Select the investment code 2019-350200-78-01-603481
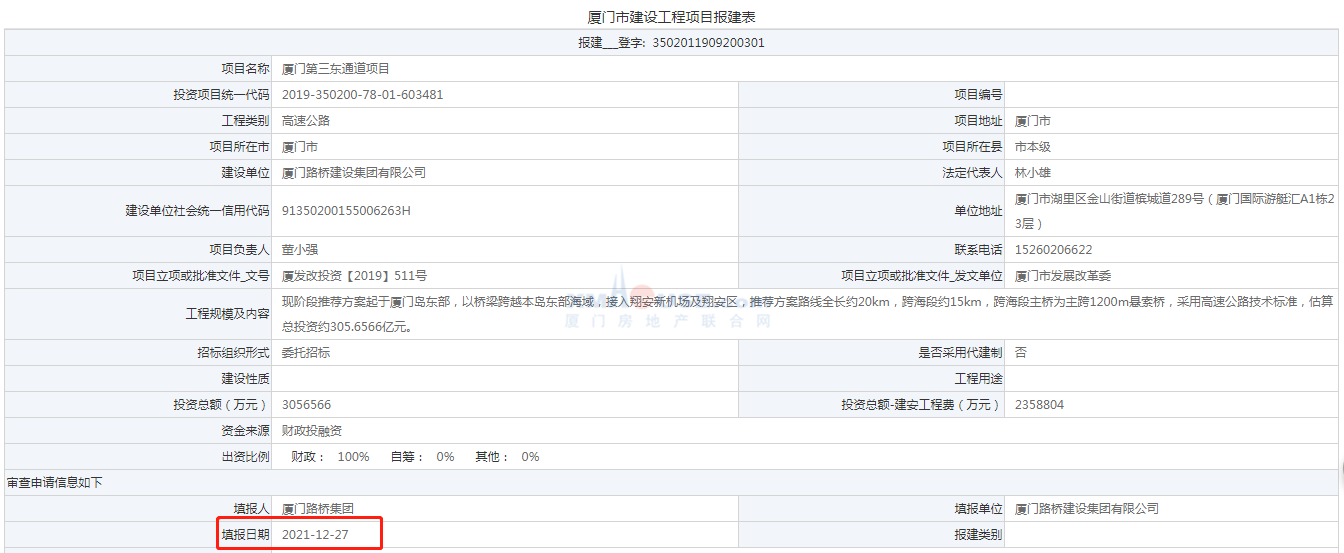The image size is (1344, 553). pos(362,95)
